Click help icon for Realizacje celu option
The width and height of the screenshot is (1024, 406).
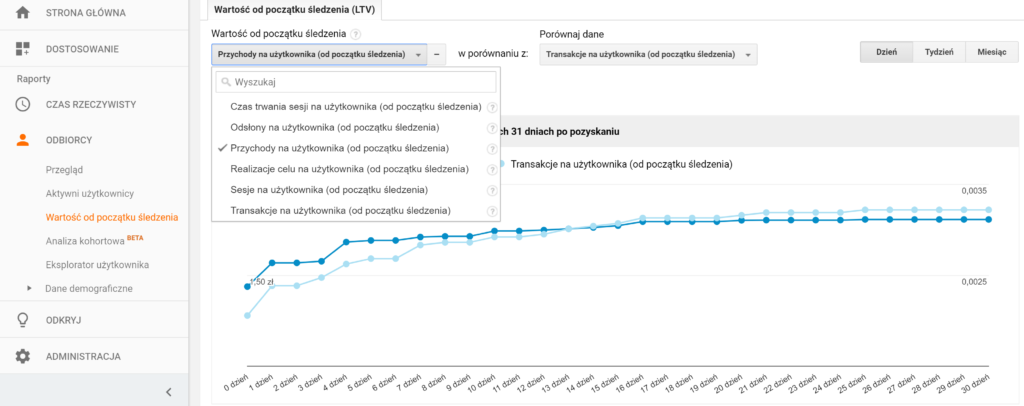pyautogui.click(x=492, y=170)
